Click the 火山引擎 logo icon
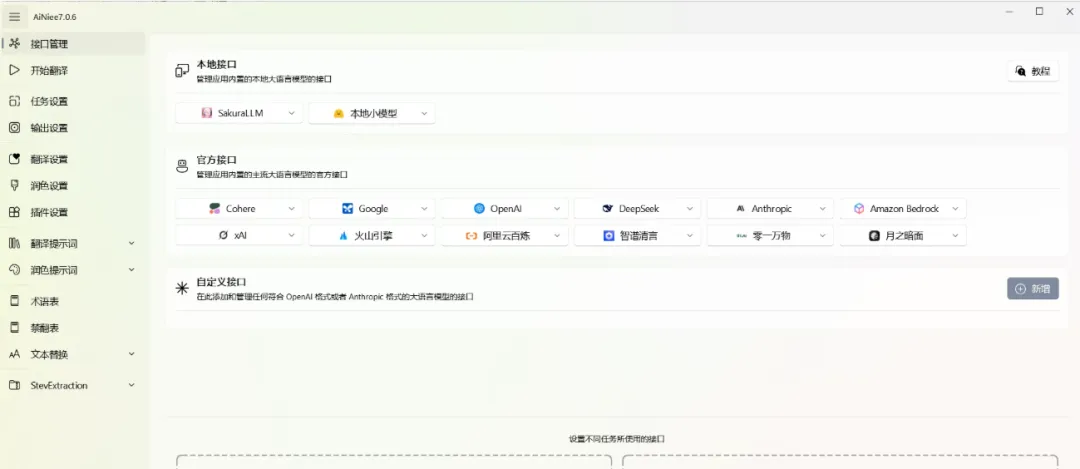 [344, 236]
